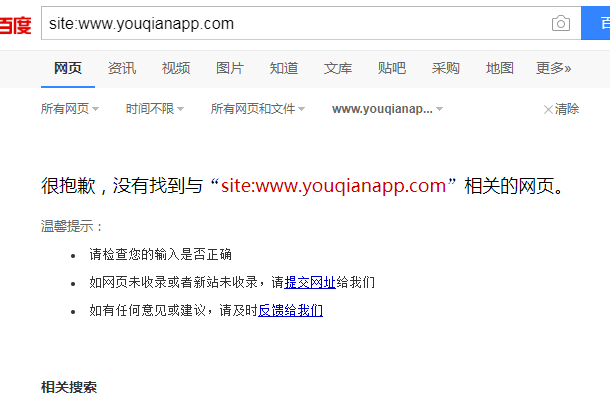This screenshot has width=610, height=398.
Task: Select the 网页 tab
Action: [68, 68]
